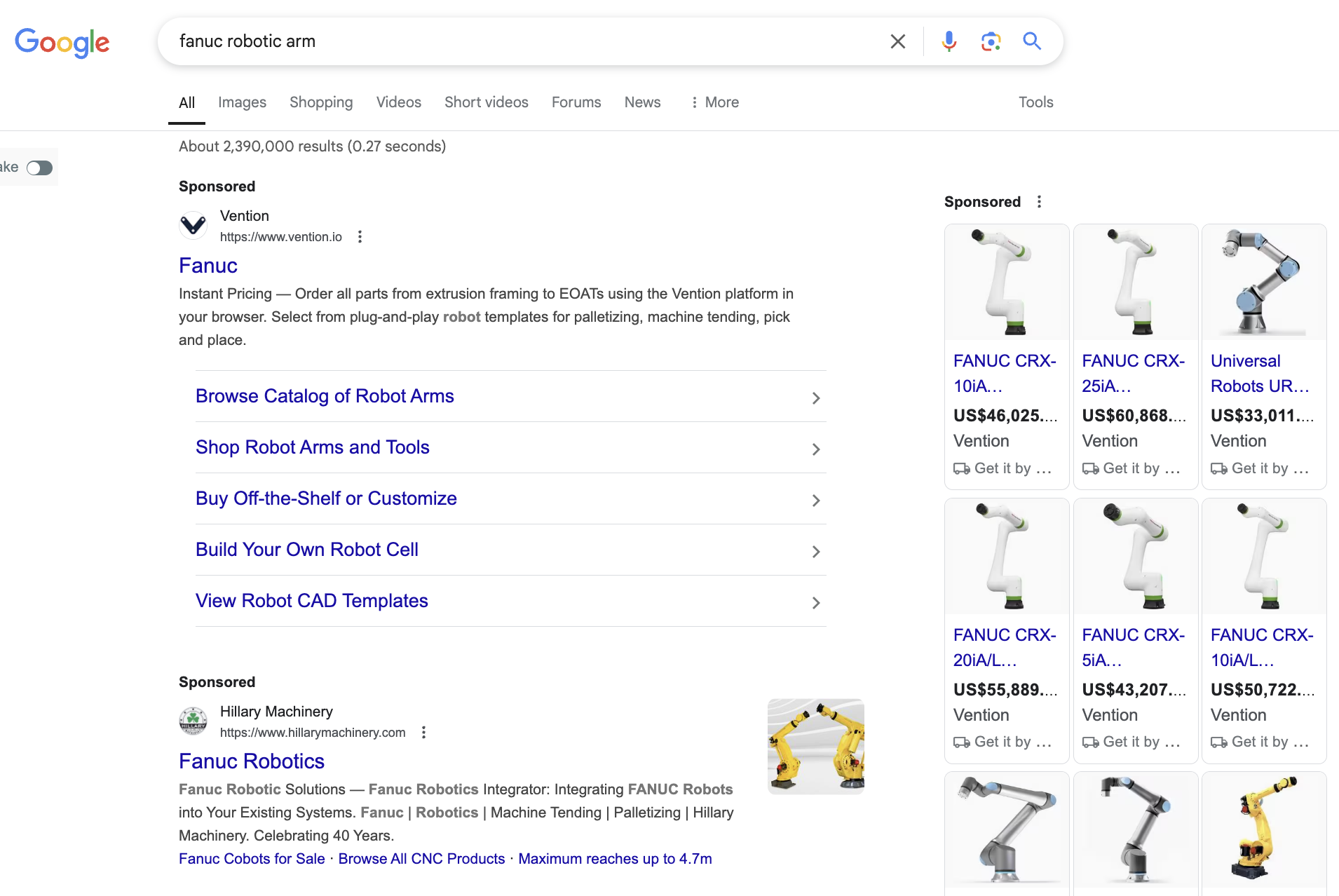Expand Shop Robot Arms and Tools chevron
Screen dimensions: 1339x896
point(816,449)
